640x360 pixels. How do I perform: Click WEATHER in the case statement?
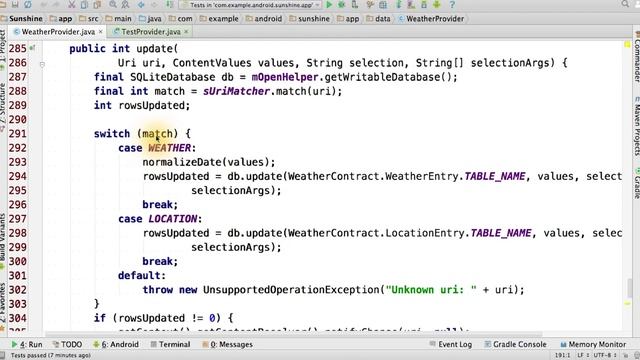(x=169, y=148)
